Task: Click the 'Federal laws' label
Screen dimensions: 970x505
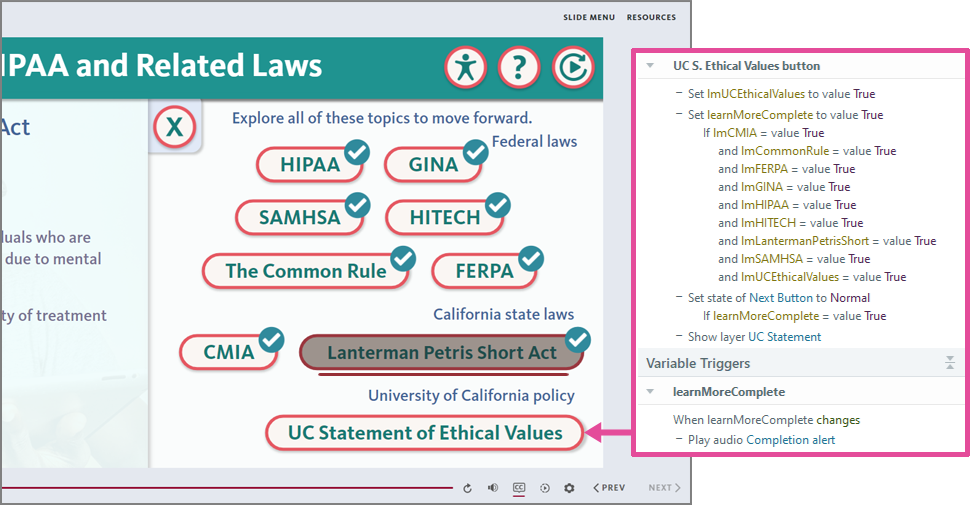Action: pyautogui.click(x=534, y=142)
